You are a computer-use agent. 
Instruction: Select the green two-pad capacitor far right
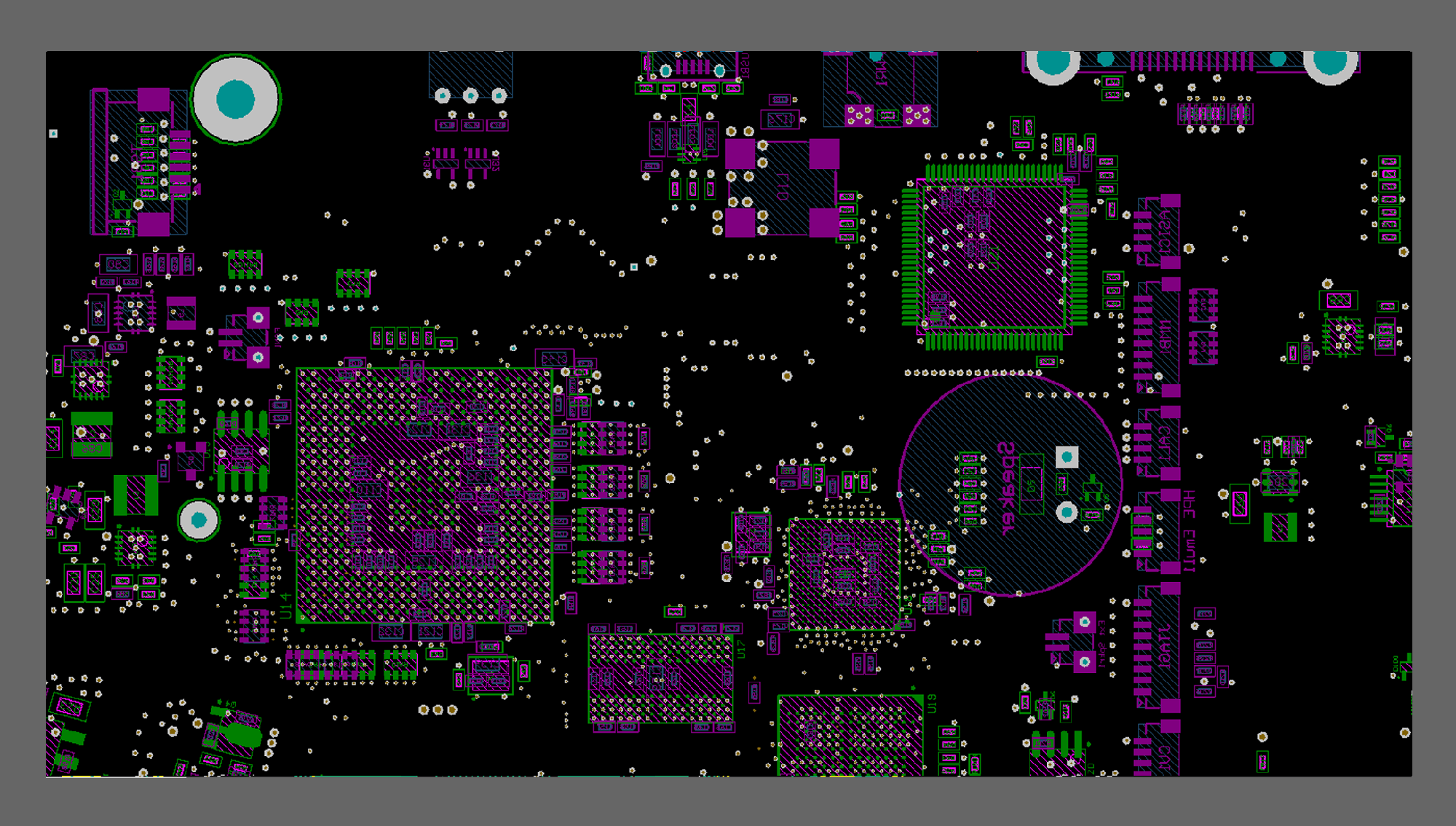pyautogui.click(x=1280, y=527)
